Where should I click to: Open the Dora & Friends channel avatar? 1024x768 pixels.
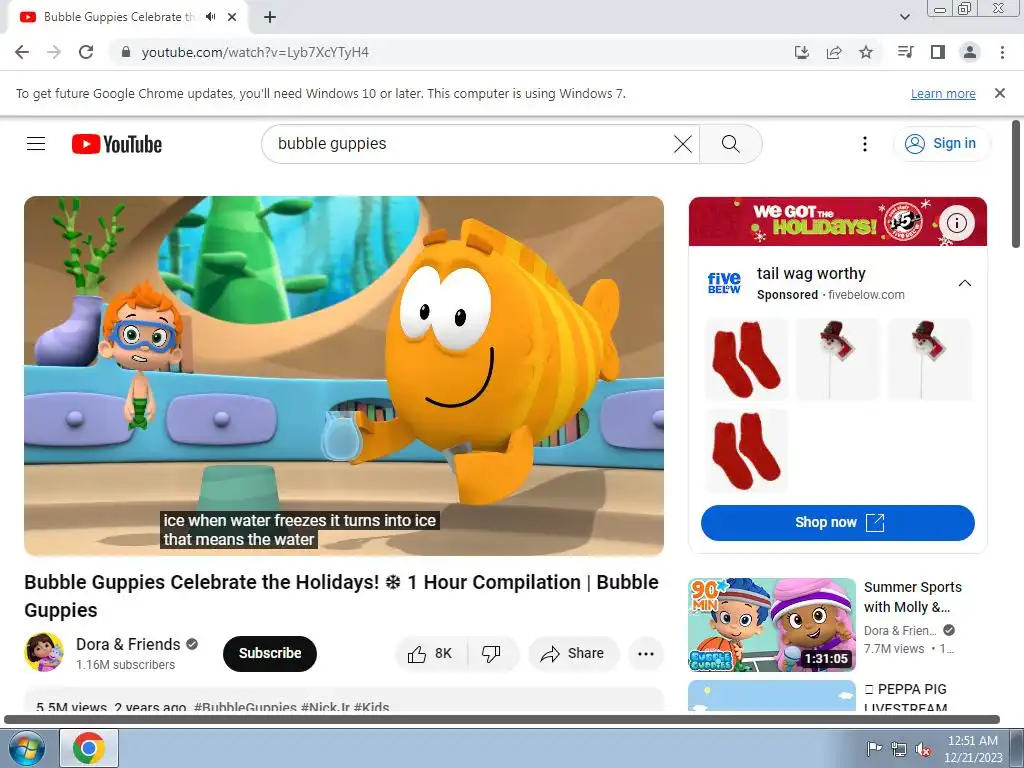tap(44, 652)
